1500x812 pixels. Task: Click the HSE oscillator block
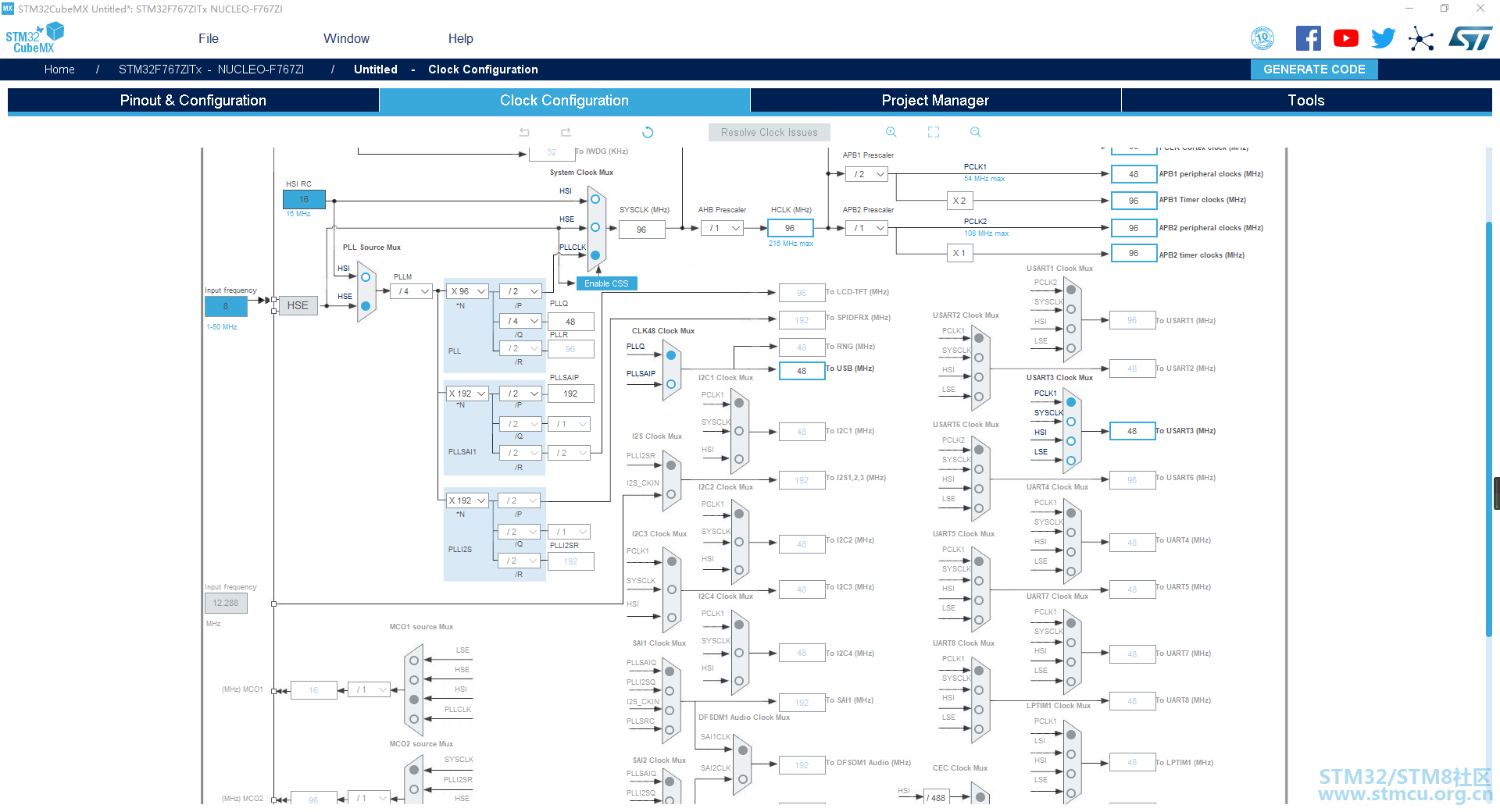pyautogui.click(x=298, y=305)
